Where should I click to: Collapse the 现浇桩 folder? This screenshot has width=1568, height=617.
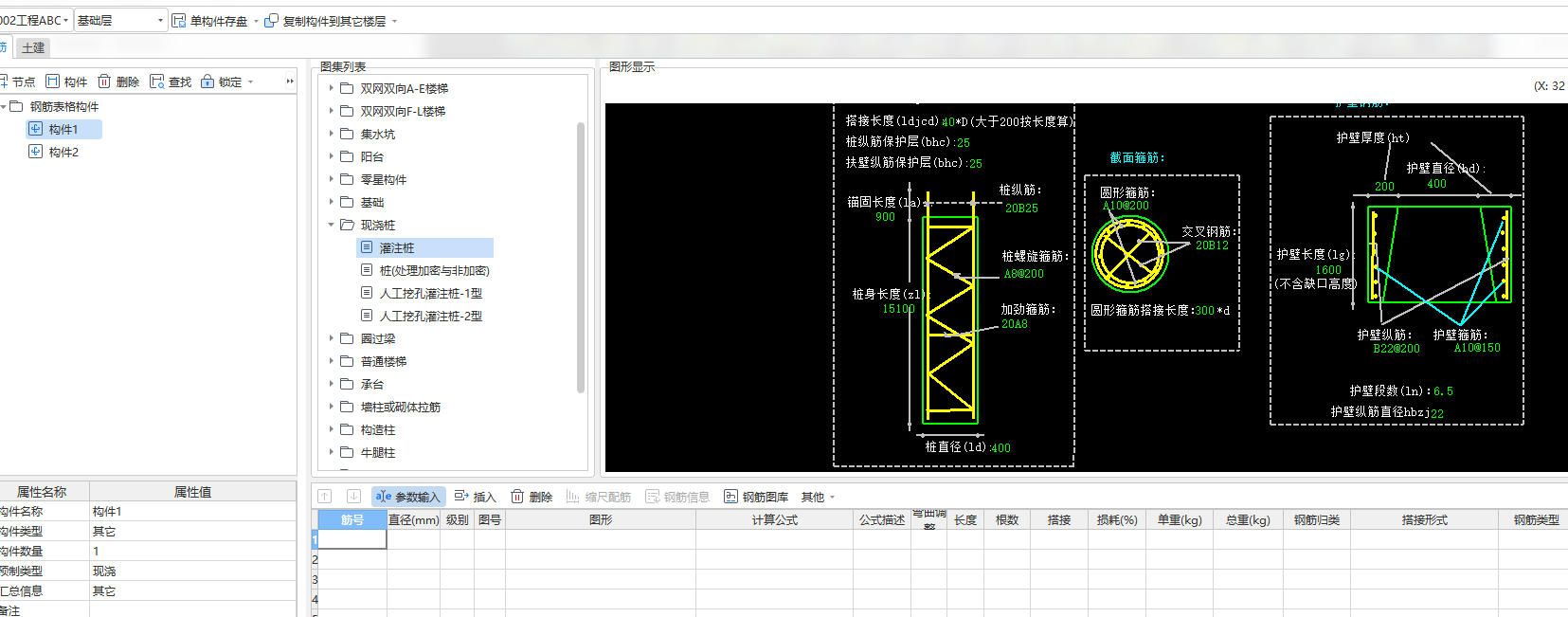point(331,225)
